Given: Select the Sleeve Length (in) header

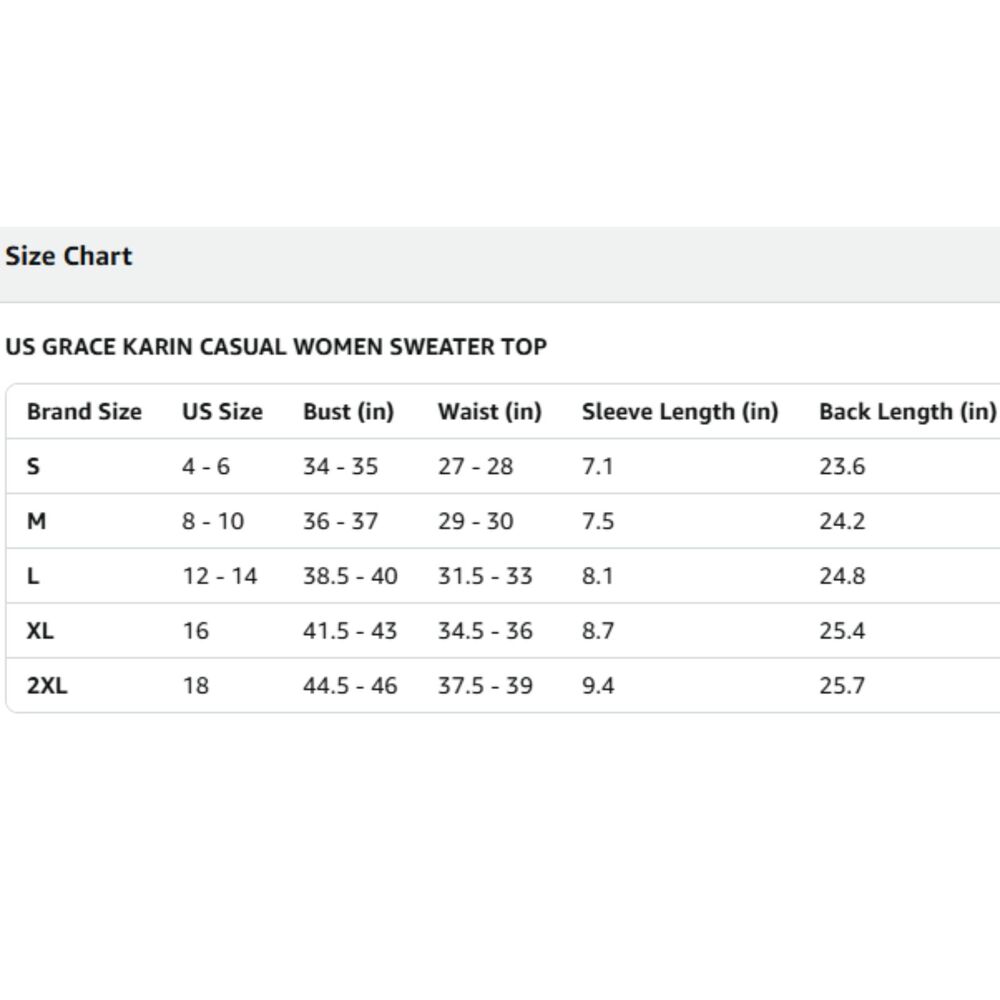Looking at the screenshot, I should [x=680, y=411].
